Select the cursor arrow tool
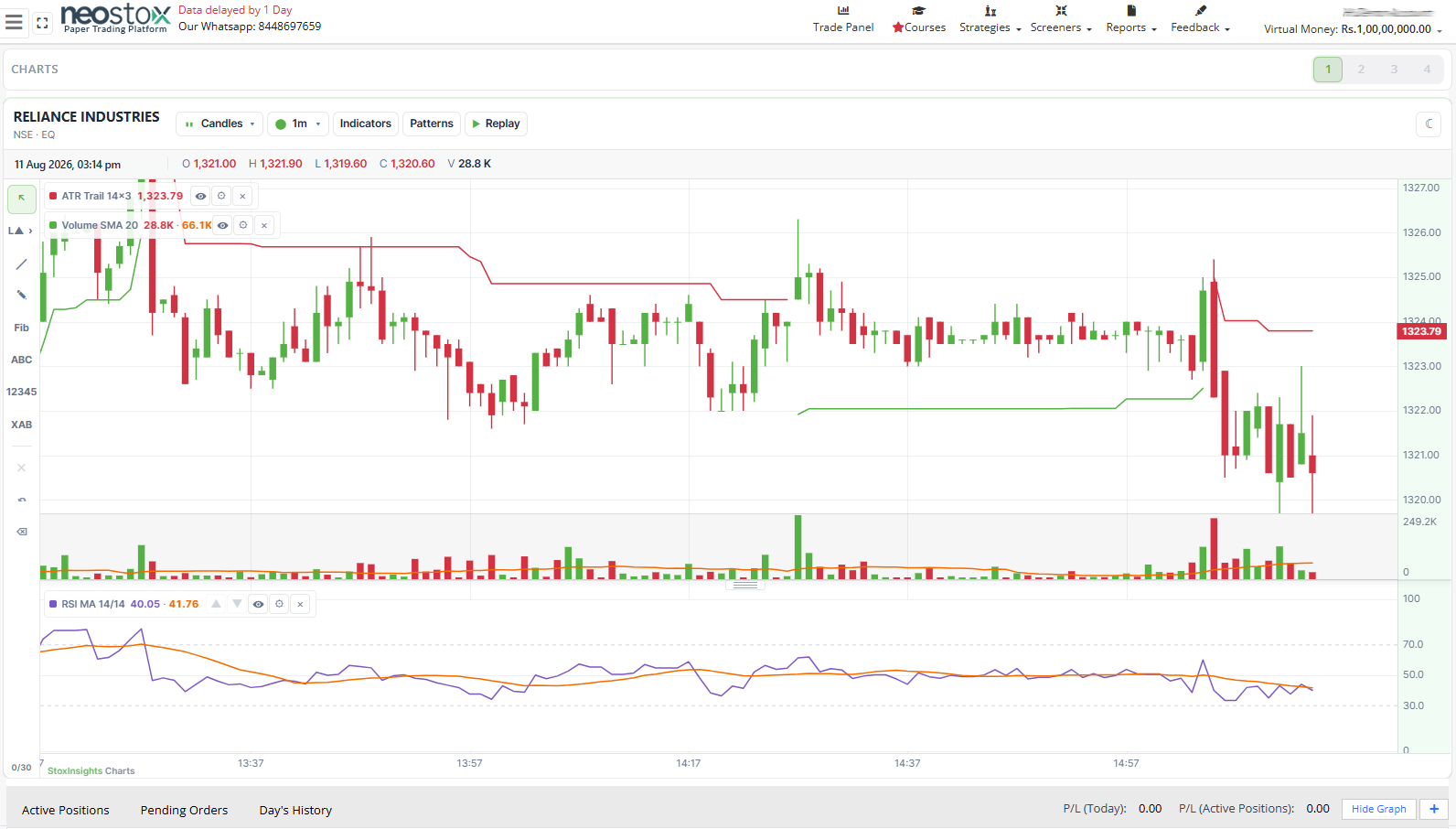This screenshot has height=829, width=1456. 22,199
